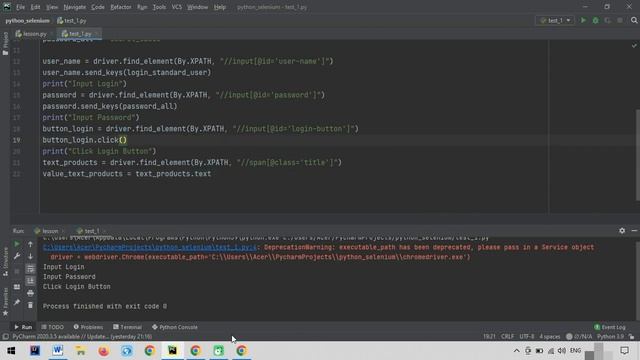Toggle scroll to end of console output
This screenshot has width=640, height=360.
[30, 281]
